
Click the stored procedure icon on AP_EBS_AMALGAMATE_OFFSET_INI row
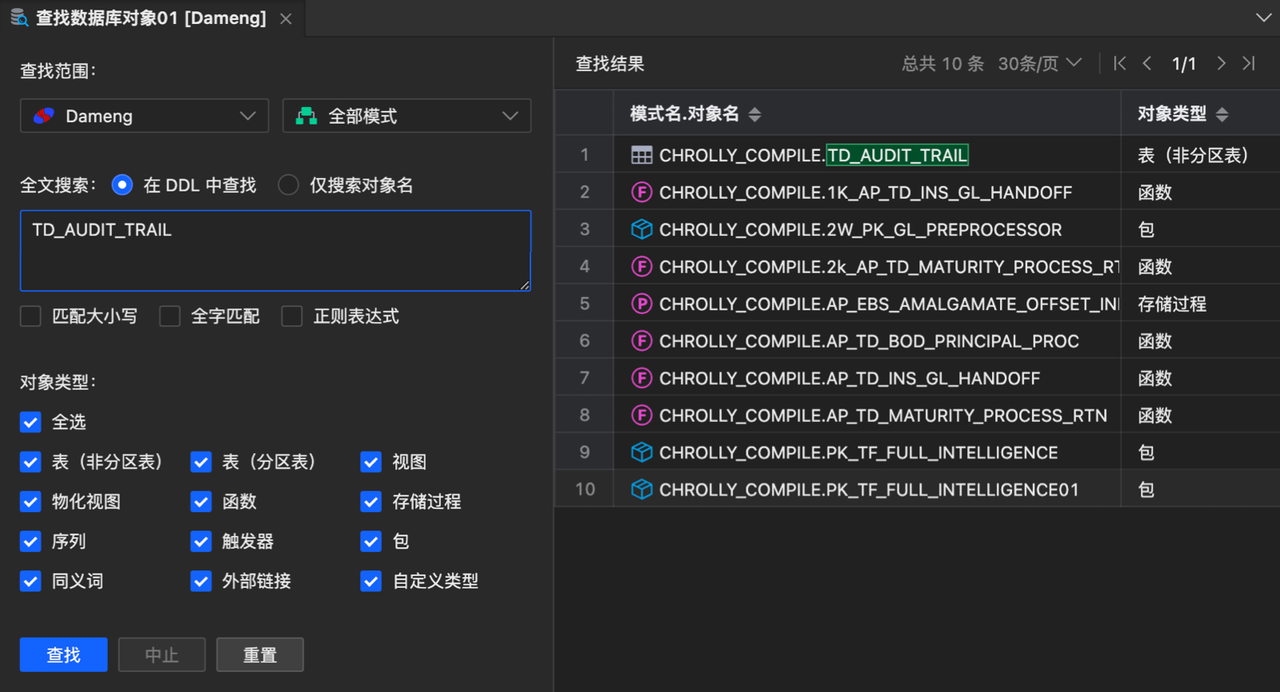[642, 303]
